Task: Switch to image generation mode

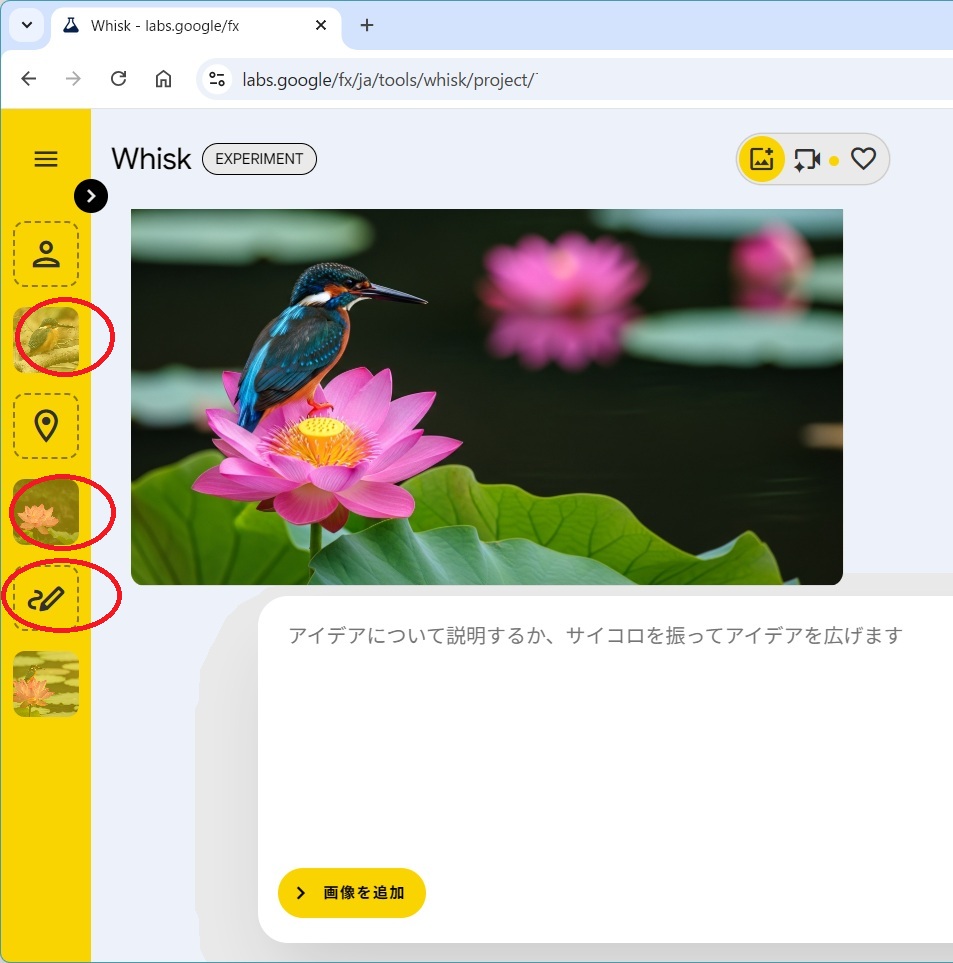Action: click(x=762, y=159)
